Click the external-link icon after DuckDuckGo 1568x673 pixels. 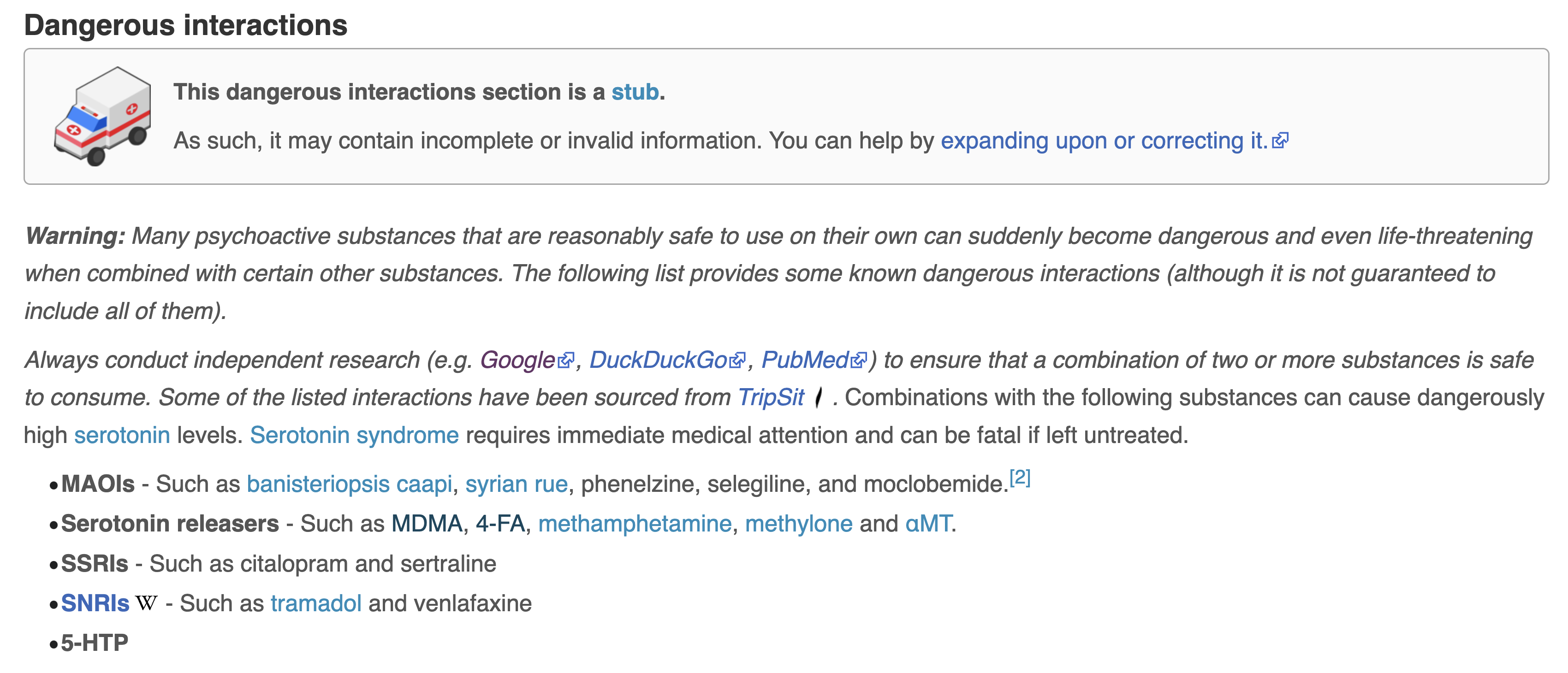click(x=737, y=361)
